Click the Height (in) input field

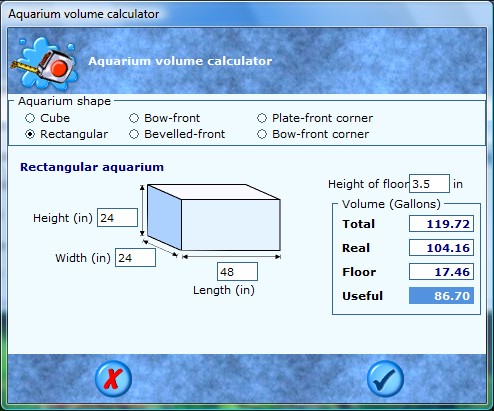[117, 218]
